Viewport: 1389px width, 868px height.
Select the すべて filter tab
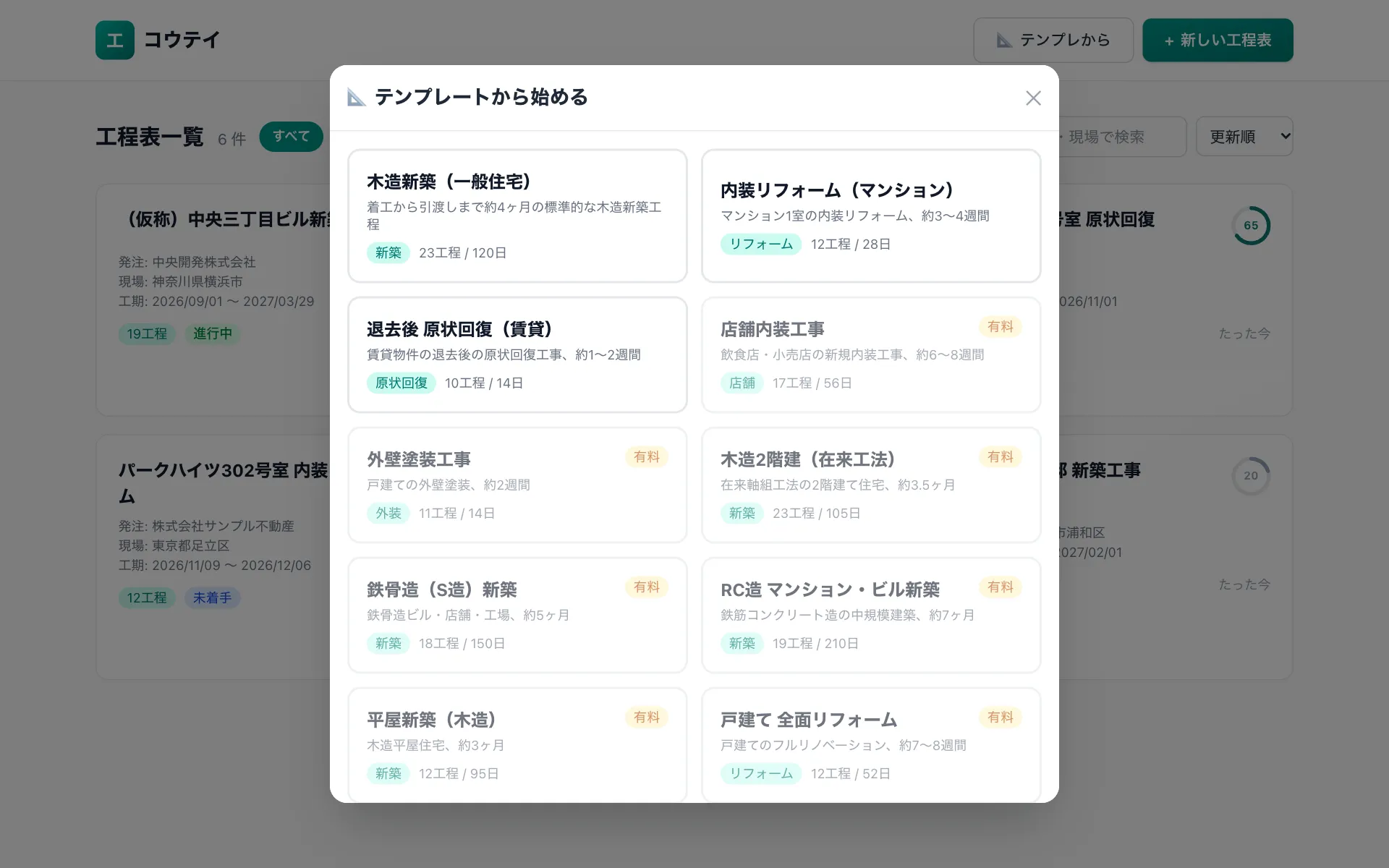coord(292,137)
